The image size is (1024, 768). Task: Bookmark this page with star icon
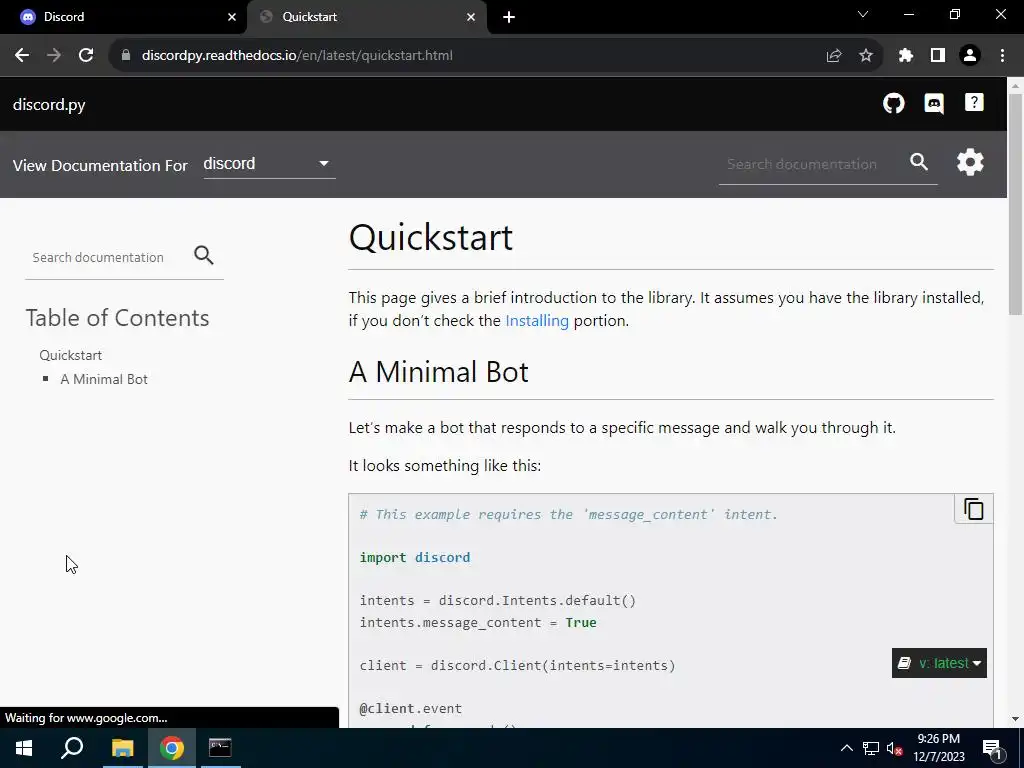click(x=865, y=56)
